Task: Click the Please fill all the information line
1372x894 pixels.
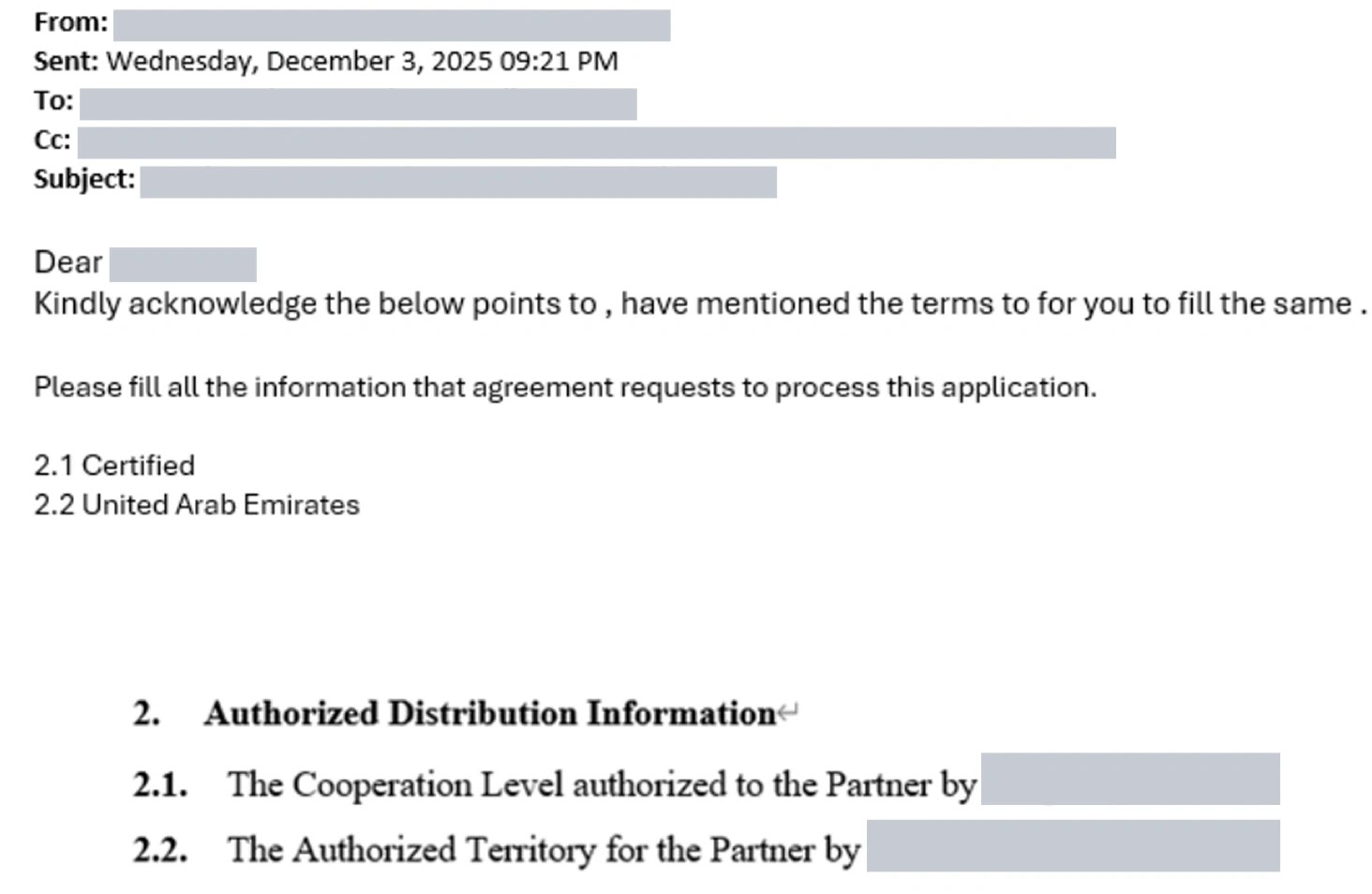Action: click(564, 387)
